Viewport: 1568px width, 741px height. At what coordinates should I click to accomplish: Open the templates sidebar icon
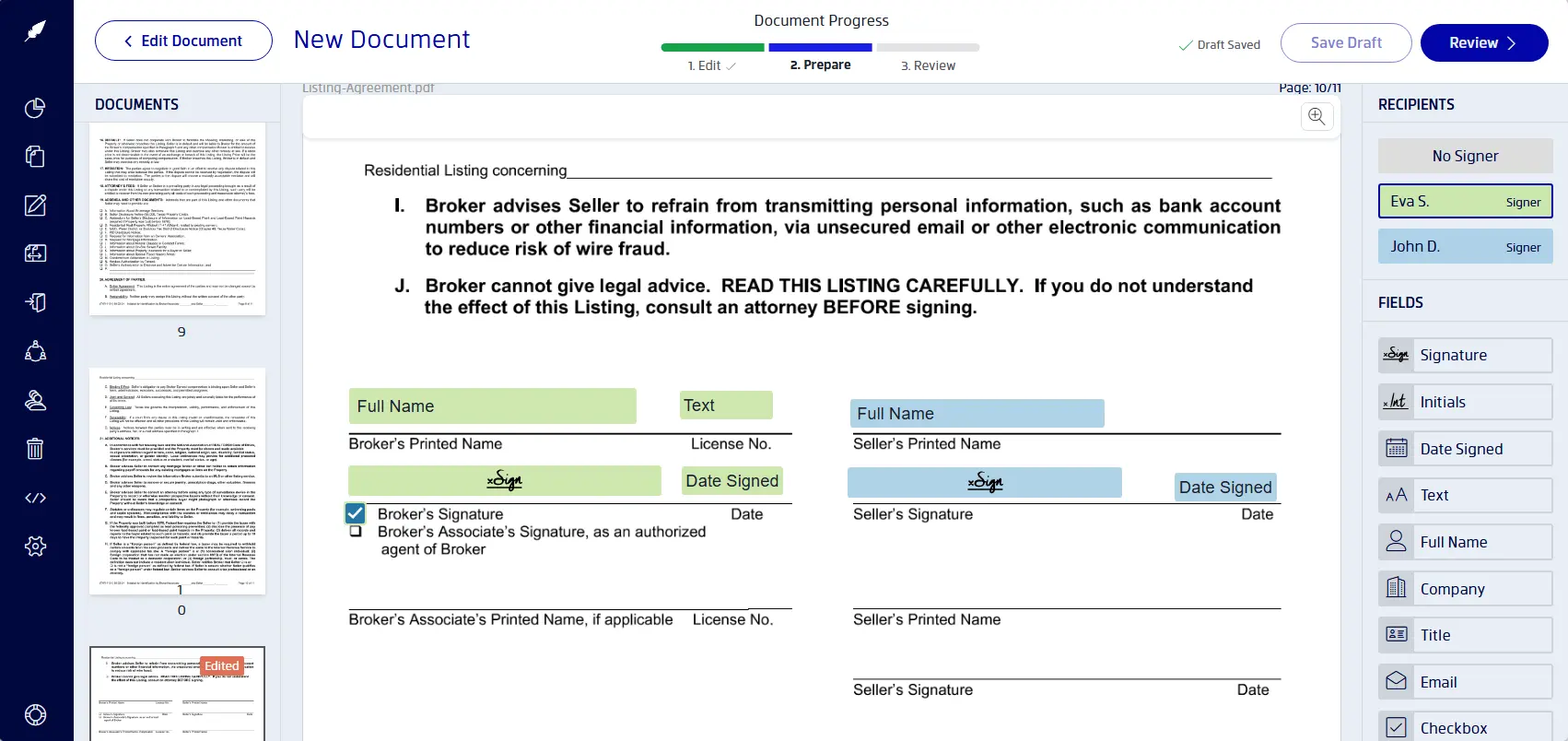pyautogui.click(x=35, y=253)
